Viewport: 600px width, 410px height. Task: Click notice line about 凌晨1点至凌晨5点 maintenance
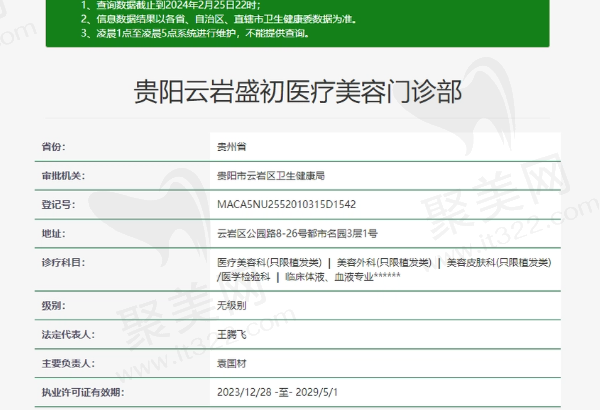(196, 33)
